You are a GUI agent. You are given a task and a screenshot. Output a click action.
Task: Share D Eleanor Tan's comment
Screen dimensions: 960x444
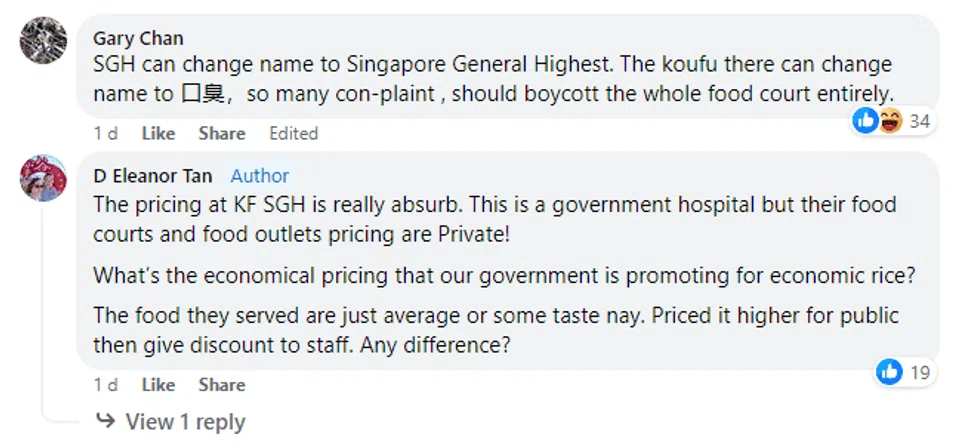click(221, 385)
